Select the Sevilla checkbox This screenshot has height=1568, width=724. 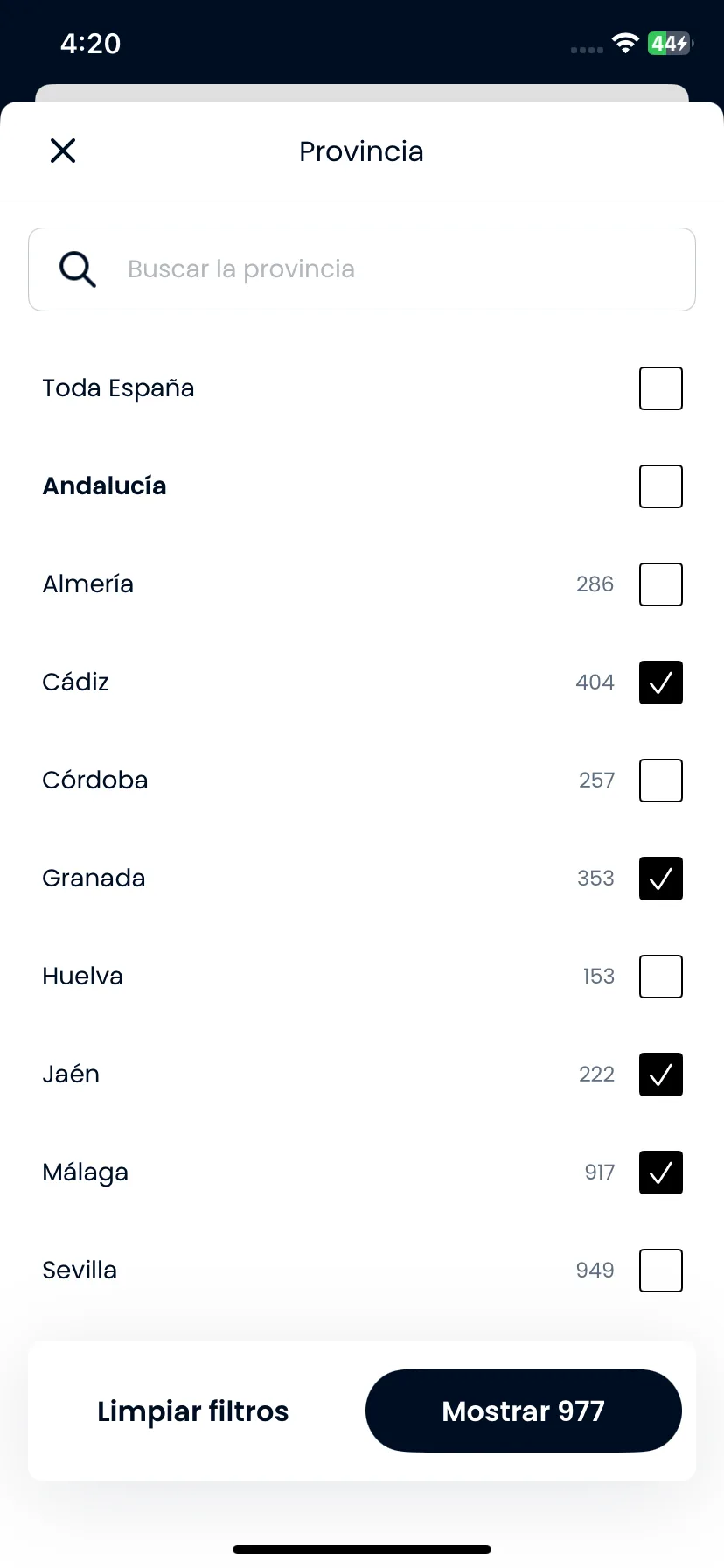661,1270
